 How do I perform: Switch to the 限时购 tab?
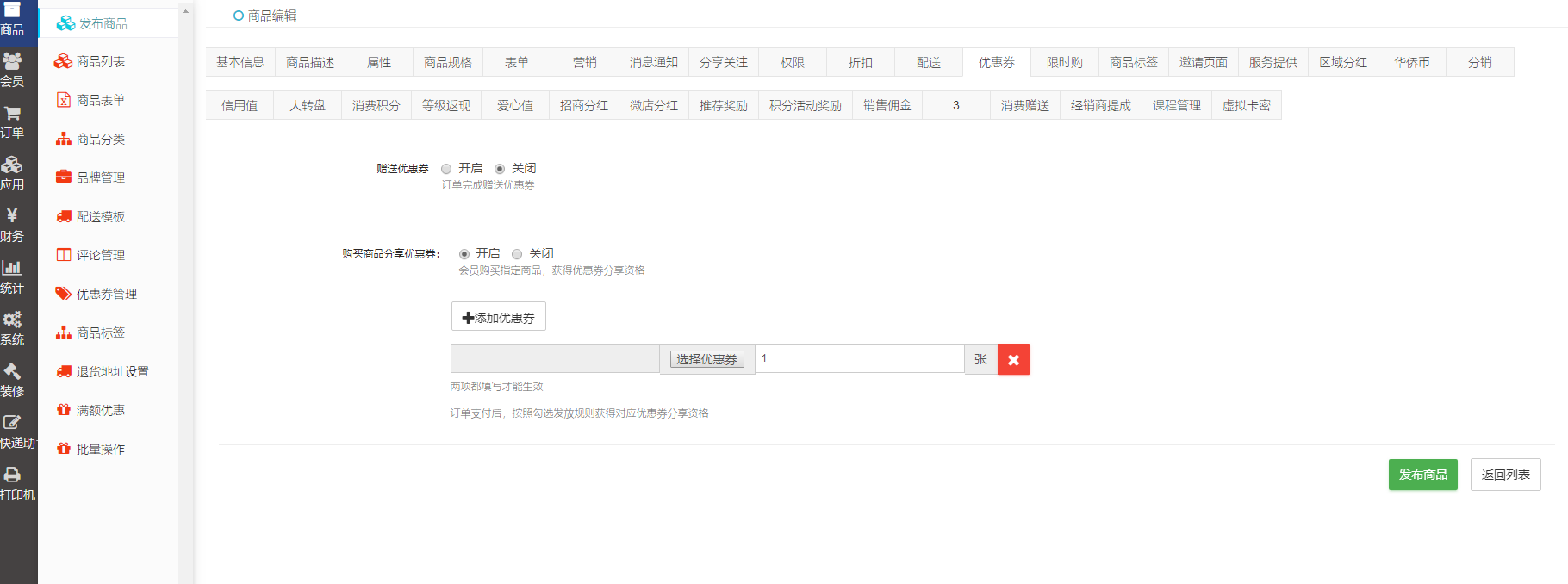(x=1065, y=62)
